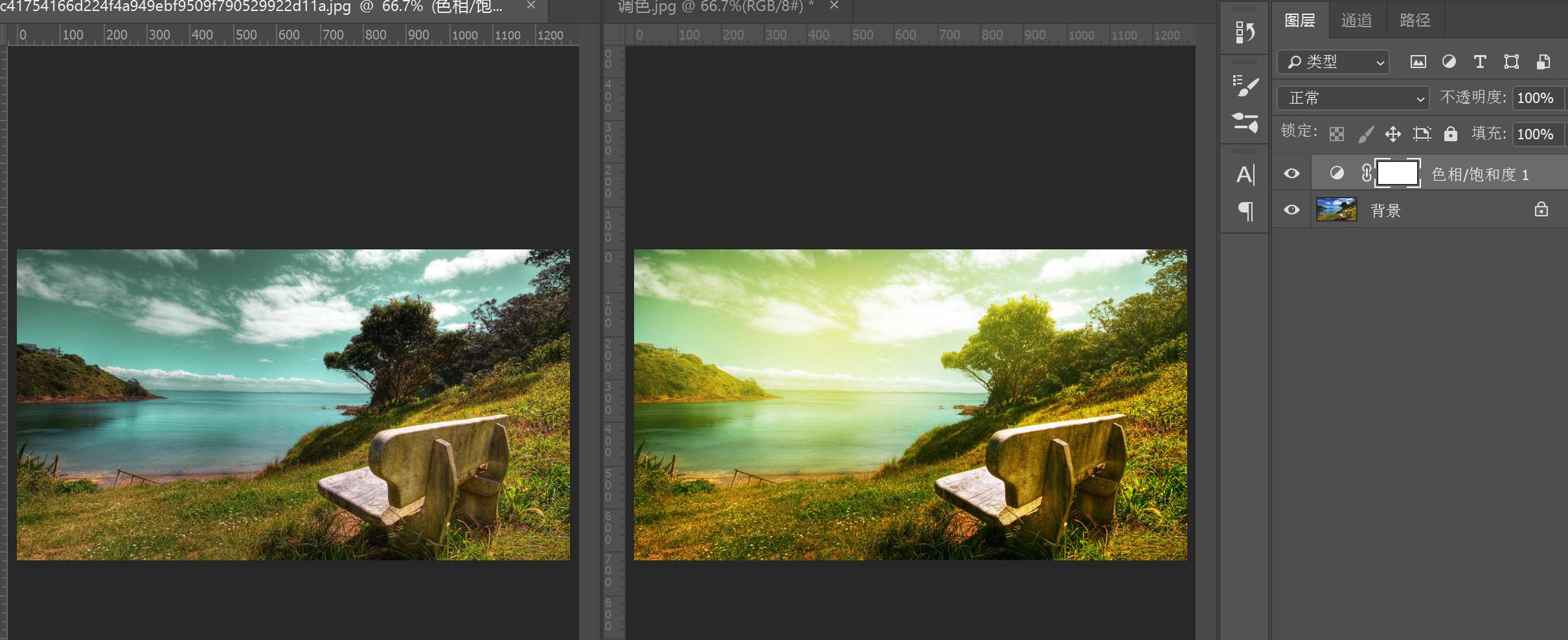Screen dimensions: 1568x640
Task: Open the 正常 blend mode dropdown
Action: (x=1354, y=98)
